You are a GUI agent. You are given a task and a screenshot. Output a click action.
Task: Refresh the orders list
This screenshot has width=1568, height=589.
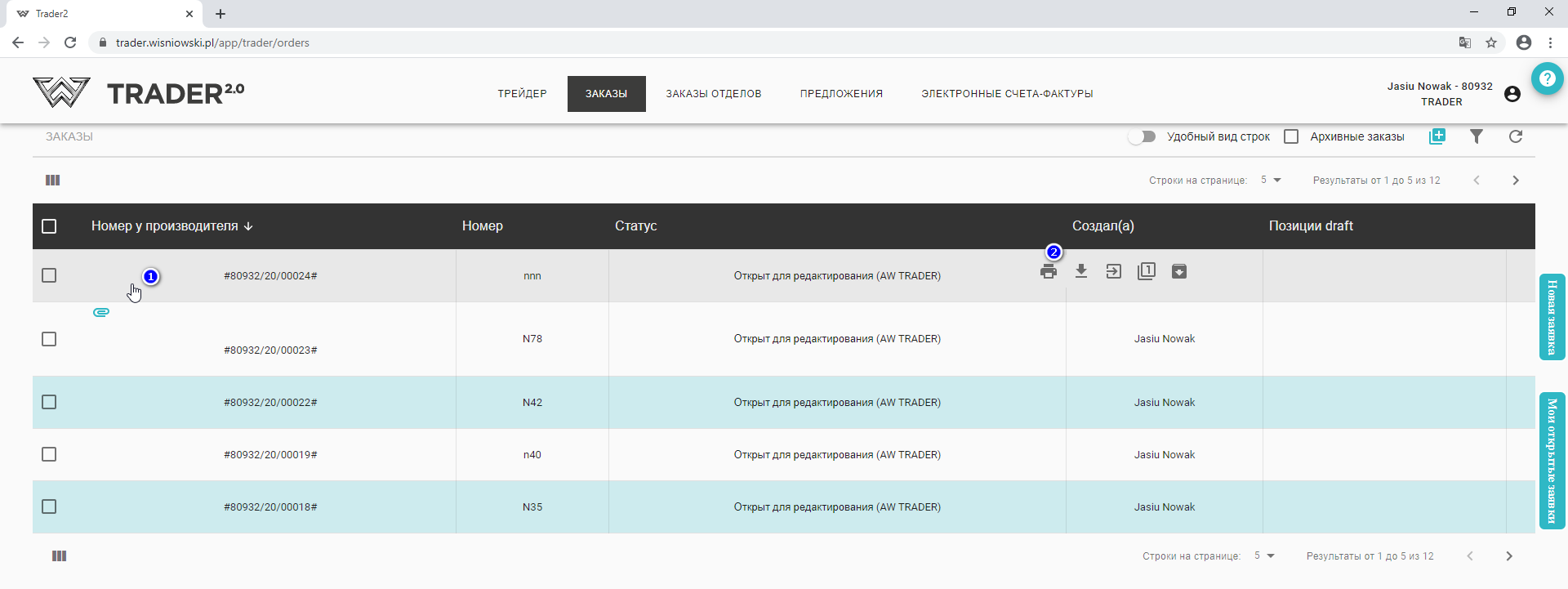pos(1516,136)
